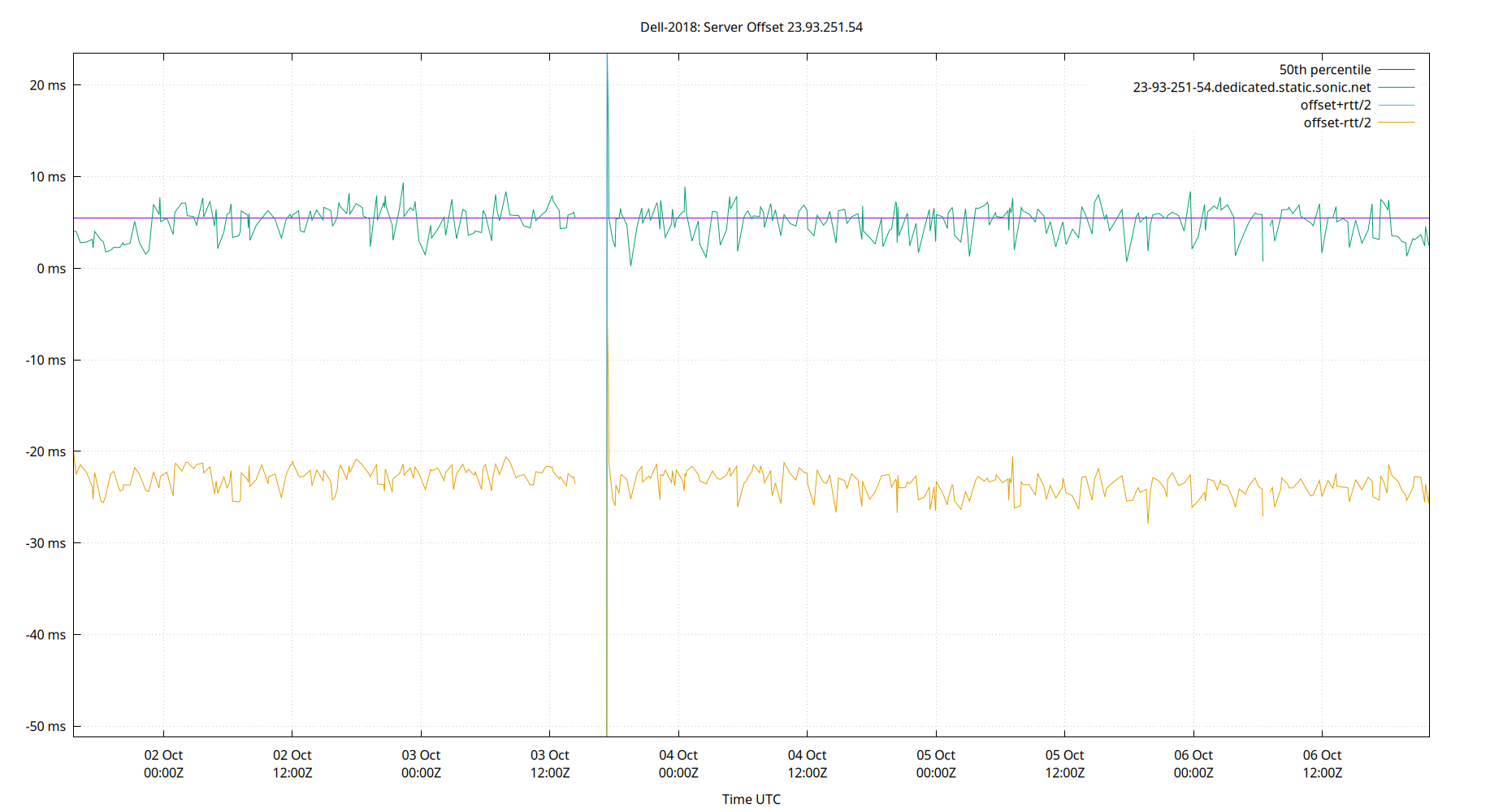
Task: Click the 03 Oct 12:00Z x-axis label
Action: point(549,764)
